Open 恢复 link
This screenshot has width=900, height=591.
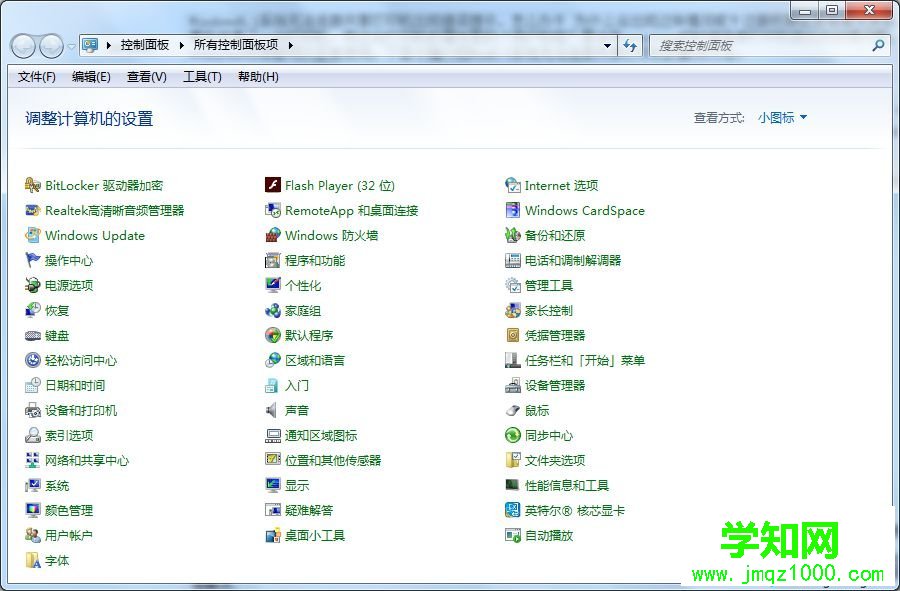click(x=57, y=310)
